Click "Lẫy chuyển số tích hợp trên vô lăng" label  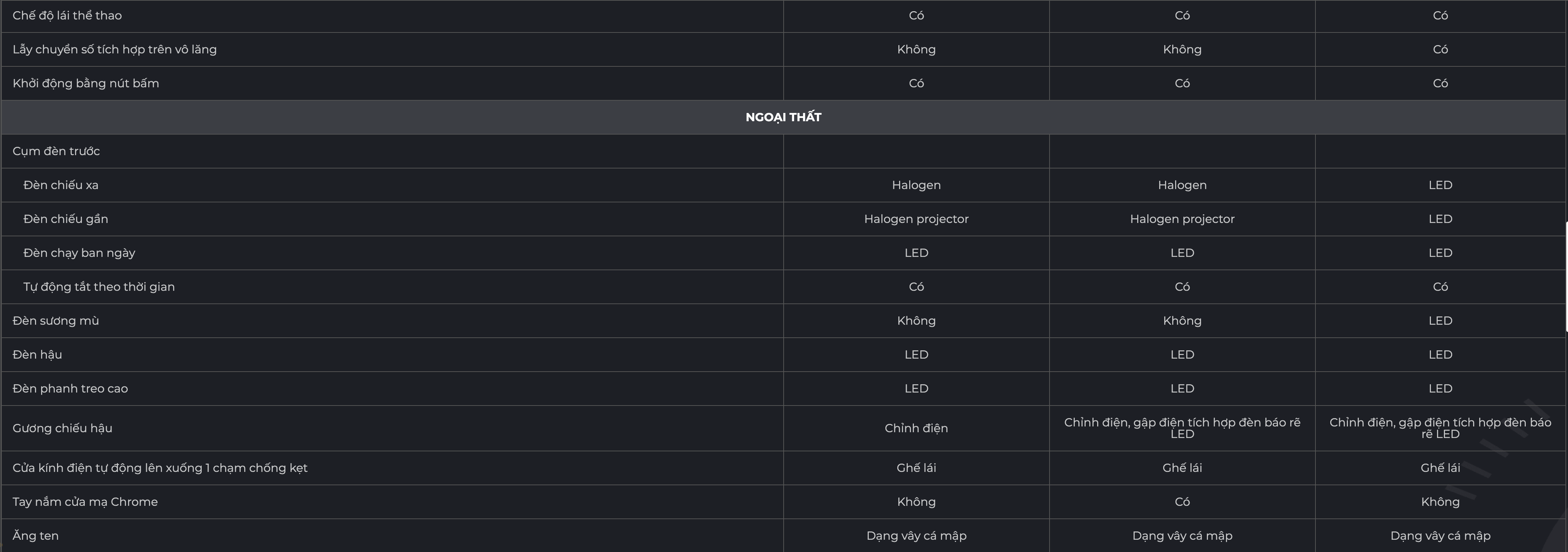tap(114, 49)
